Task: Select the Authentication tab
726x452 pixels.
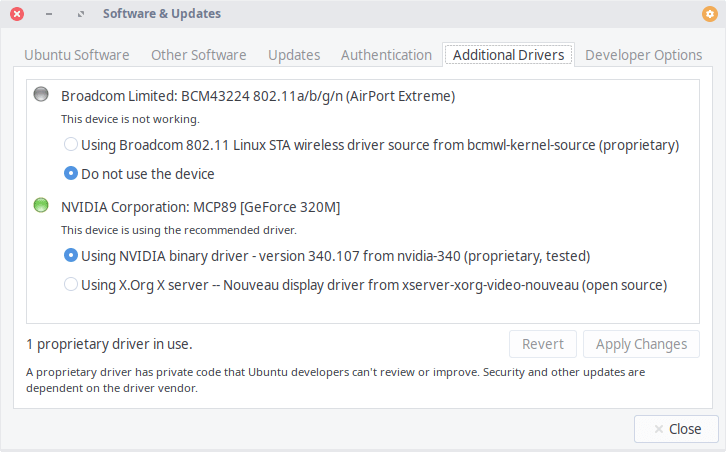Action: (387, 55)
